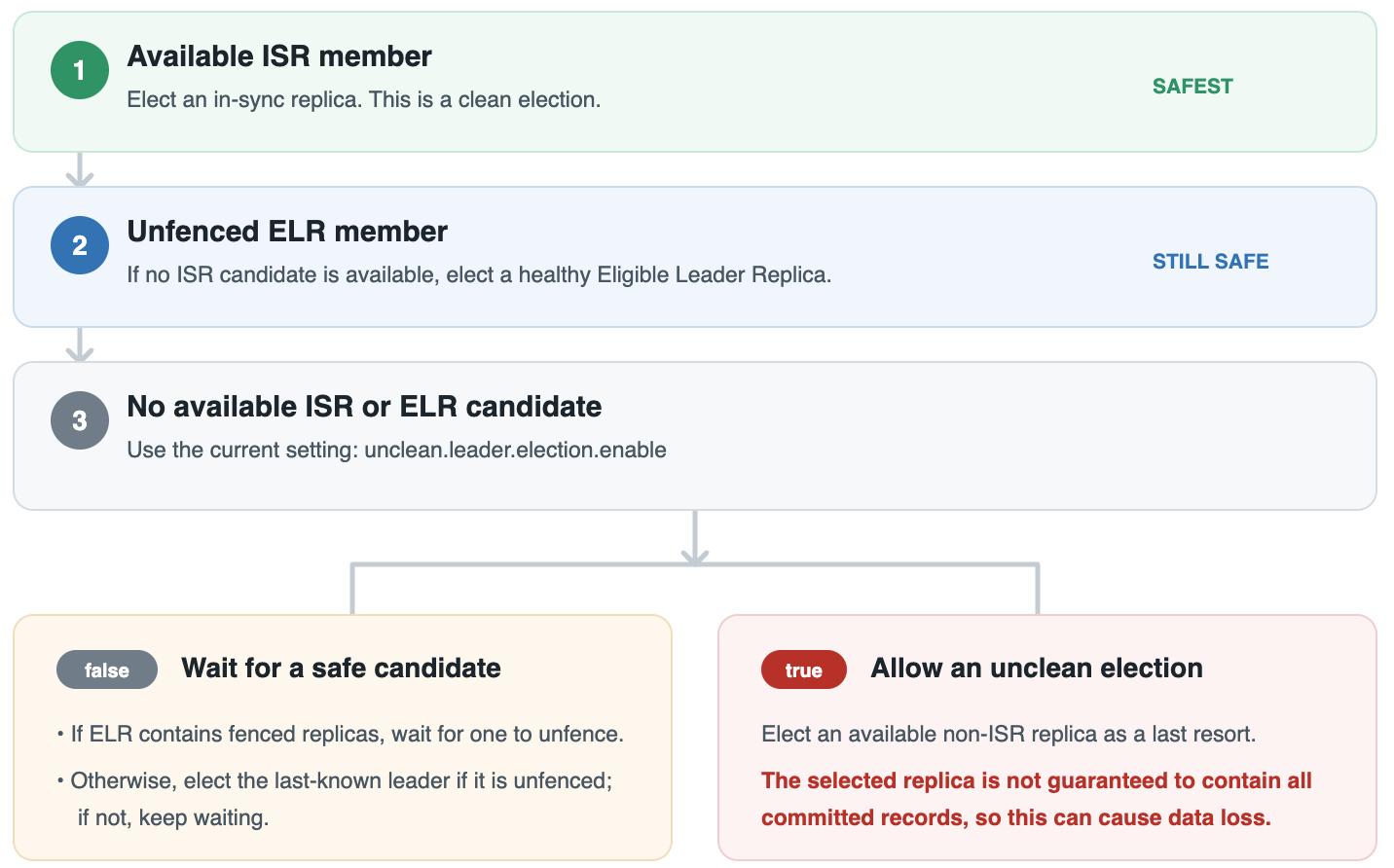Click 'Elect an in-sync replica' description
This screenshot has height=868, width=1394.
(x=364, y=100)
